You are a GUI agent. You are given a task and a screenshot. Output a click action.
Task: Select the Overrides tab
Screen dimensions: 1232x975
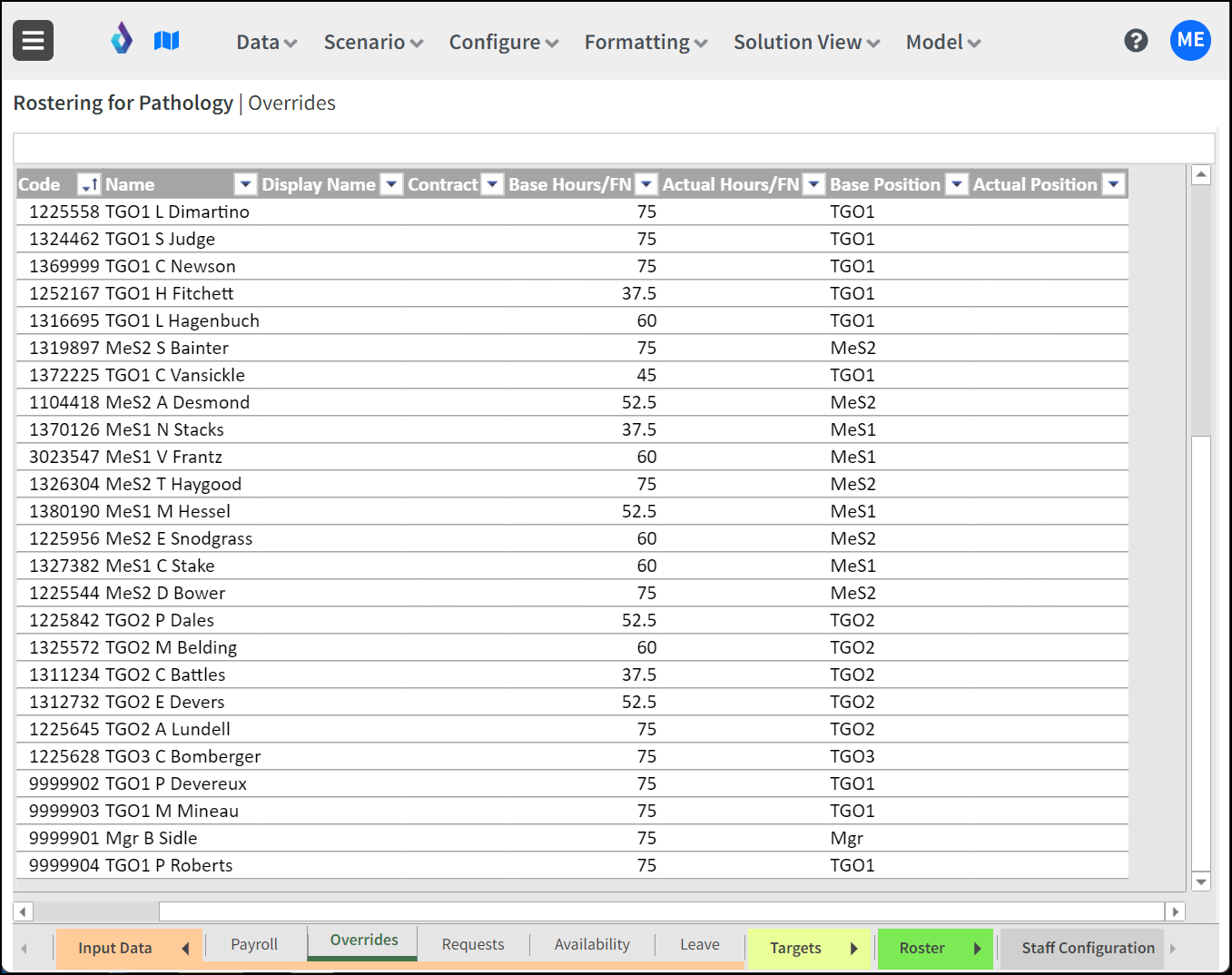[363, 941]
